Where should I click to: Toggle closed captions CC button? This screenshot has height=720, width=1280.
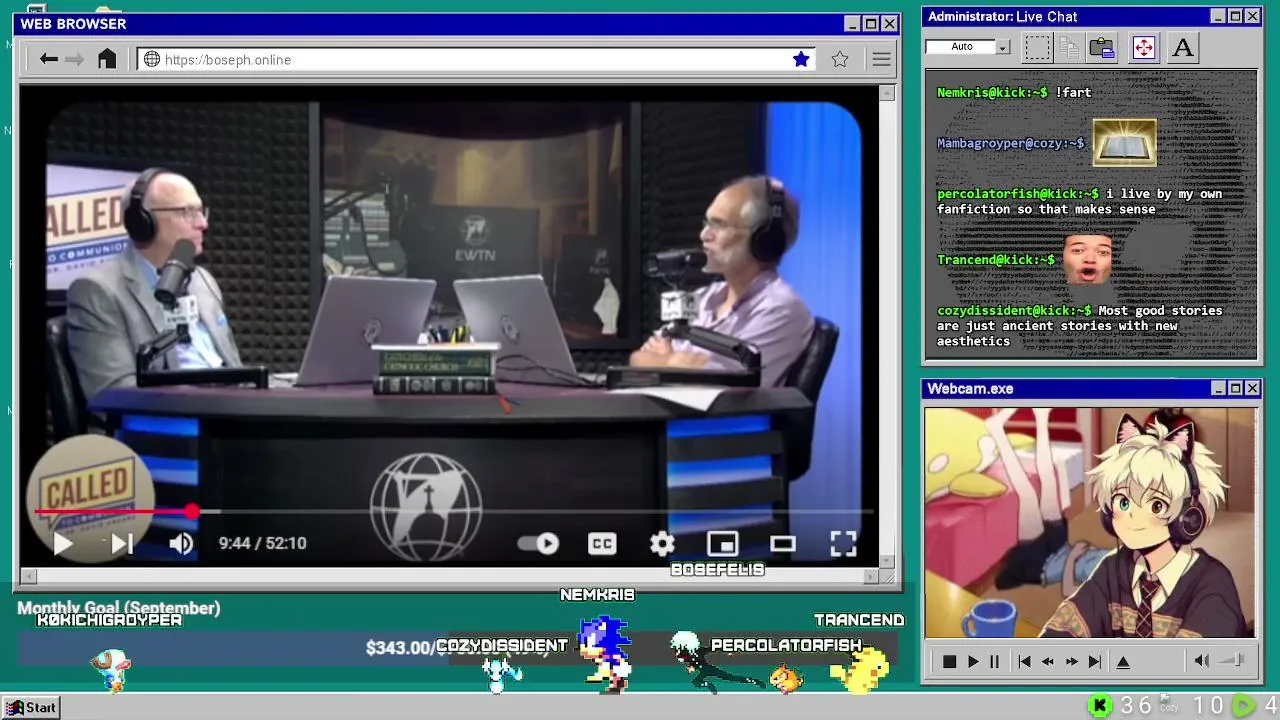pos(602,543)
